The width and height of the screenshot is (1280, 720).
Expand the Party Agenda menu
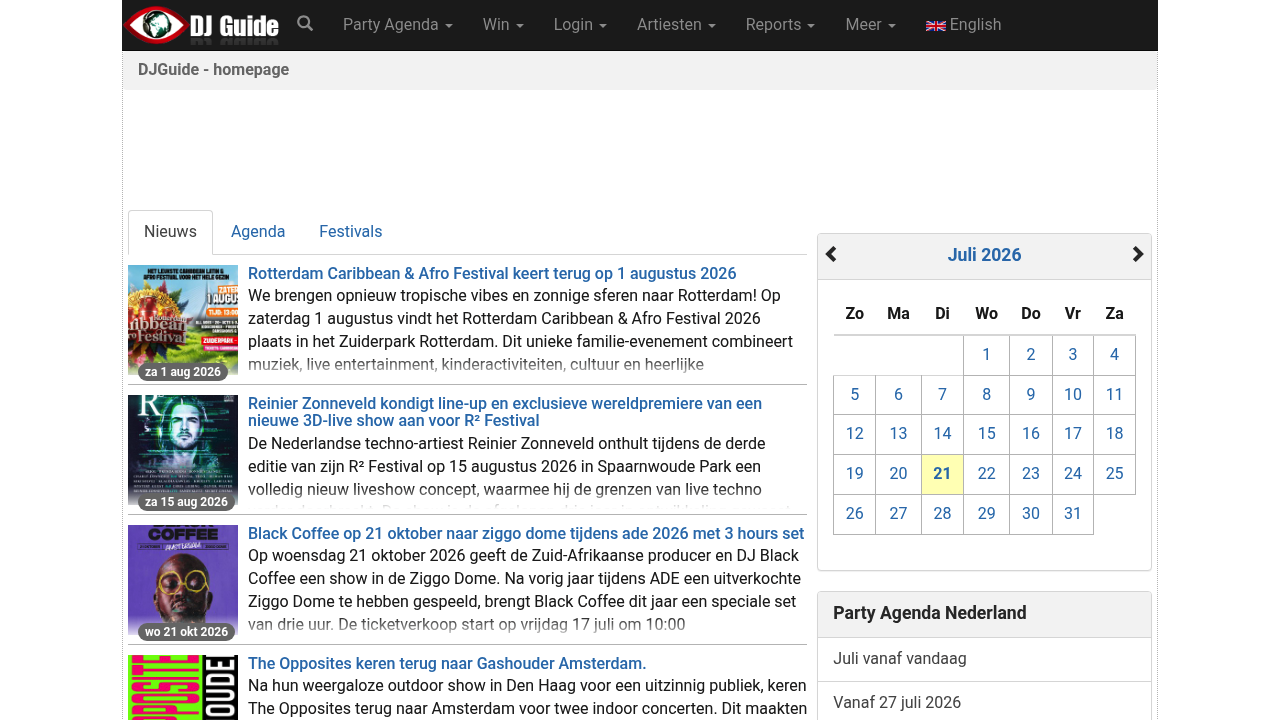(398, 25)
